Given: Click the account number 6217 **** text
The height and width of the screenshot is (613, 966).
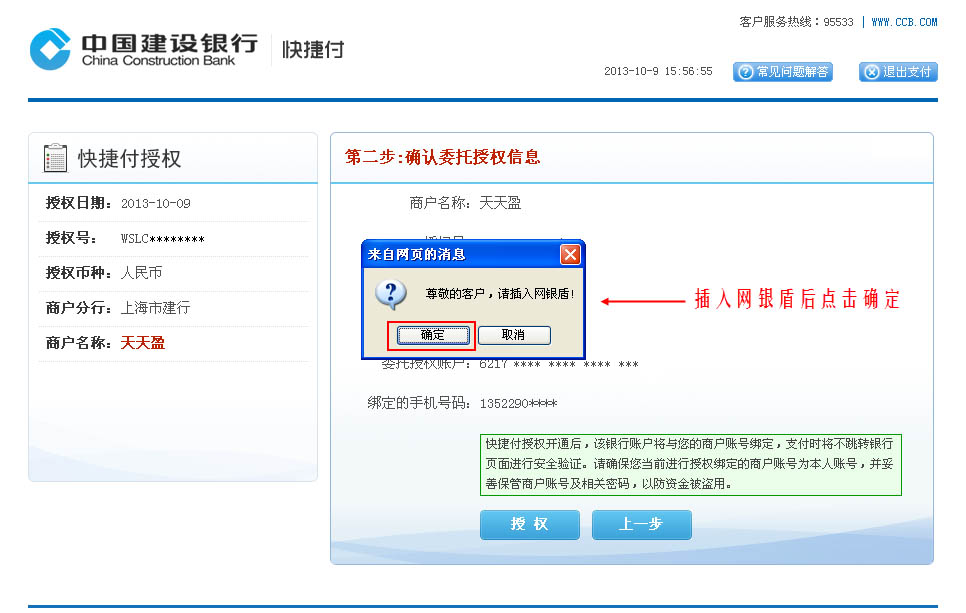Looking at the screenshot, I should point(559,364).
